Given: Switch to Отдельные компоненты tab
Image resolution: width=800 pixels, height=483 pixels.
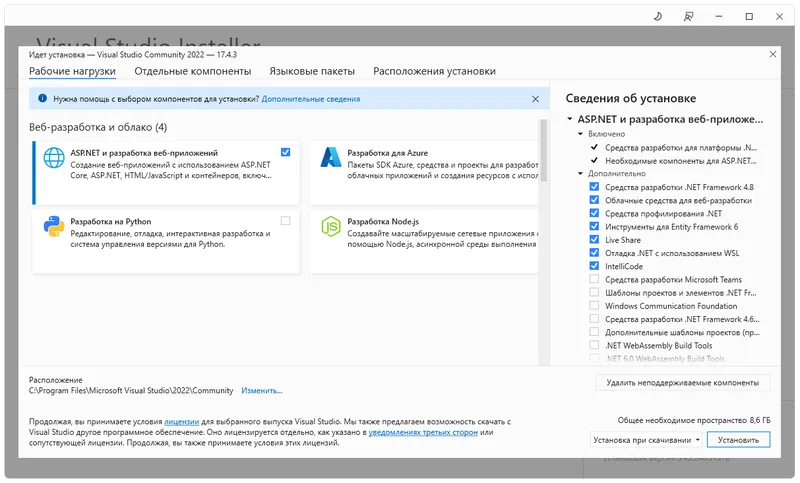Looking at the screenshot, I should pyautogui.click(x=192, y=71).
